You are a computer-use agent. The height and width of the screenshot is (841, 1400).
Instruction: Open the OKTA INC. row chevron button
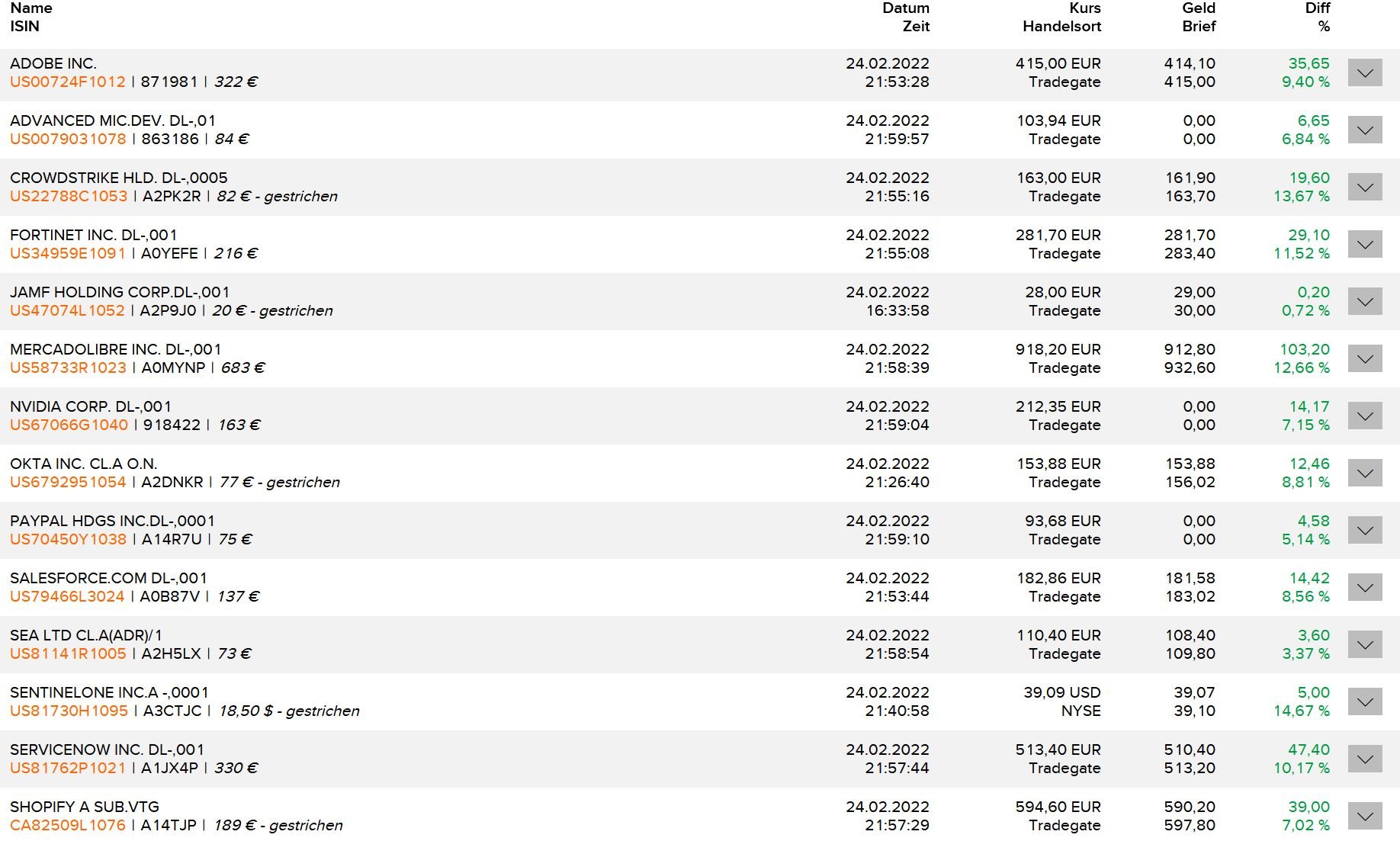[1364, 473]
